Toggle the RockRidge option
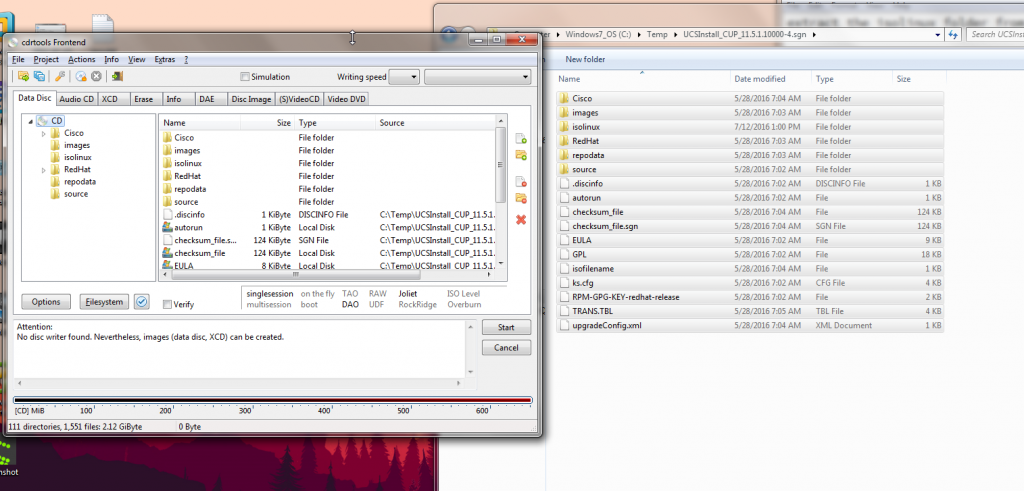 (416, 304)
